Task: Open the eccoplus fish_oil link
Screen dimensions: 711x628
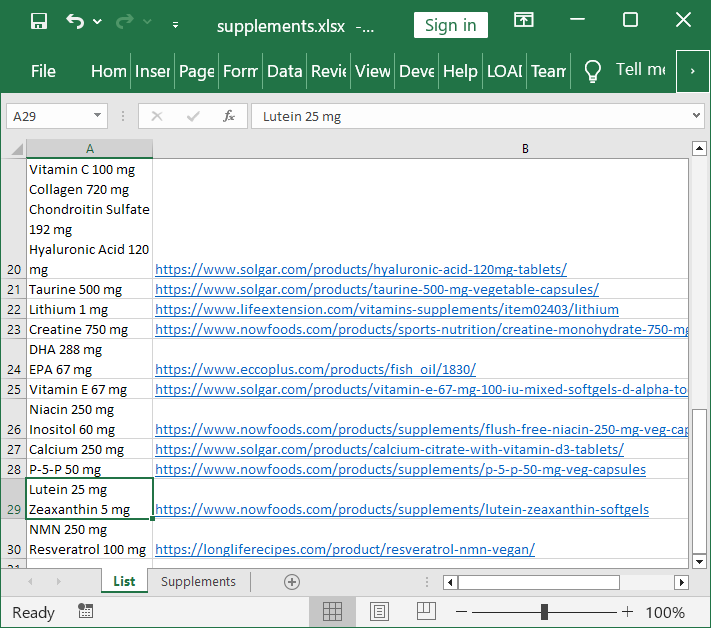Action: [x=316, y=369]
